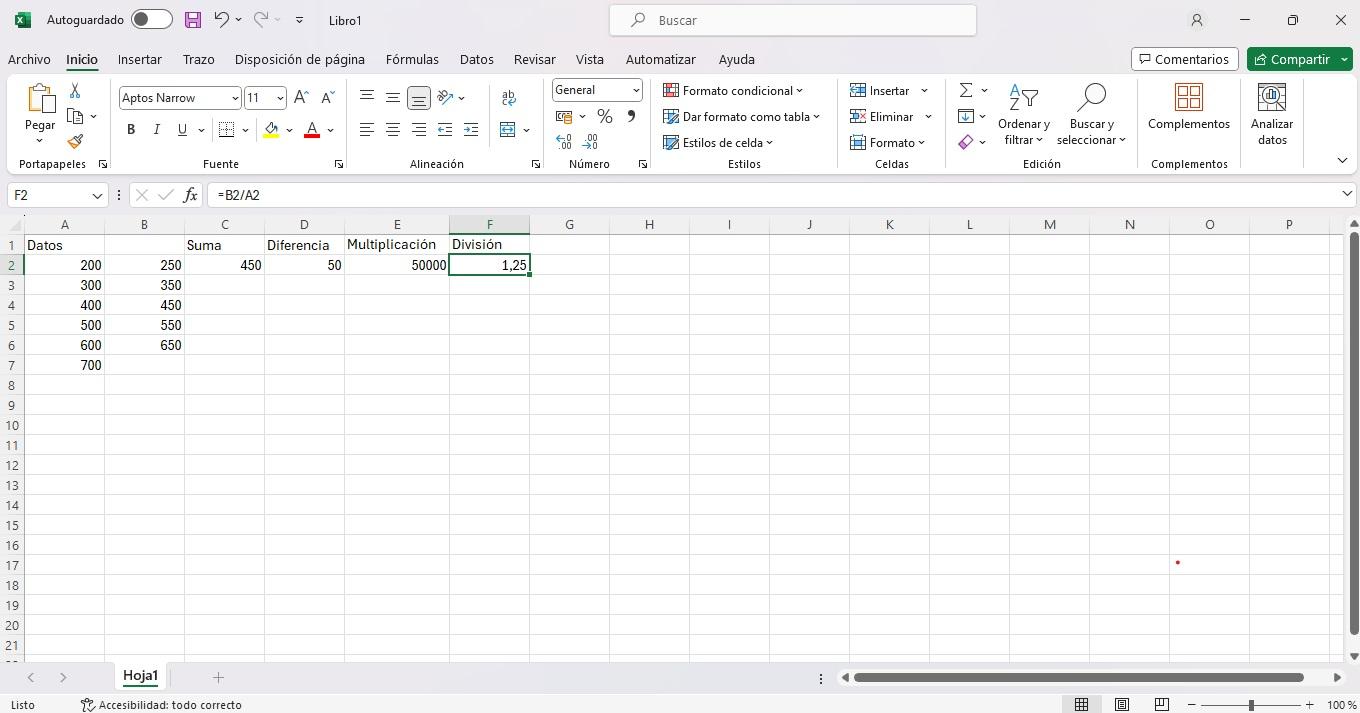Switch to the Disposición de página tab
Viewport: 1360px width, 713px height.
point(299,59)
